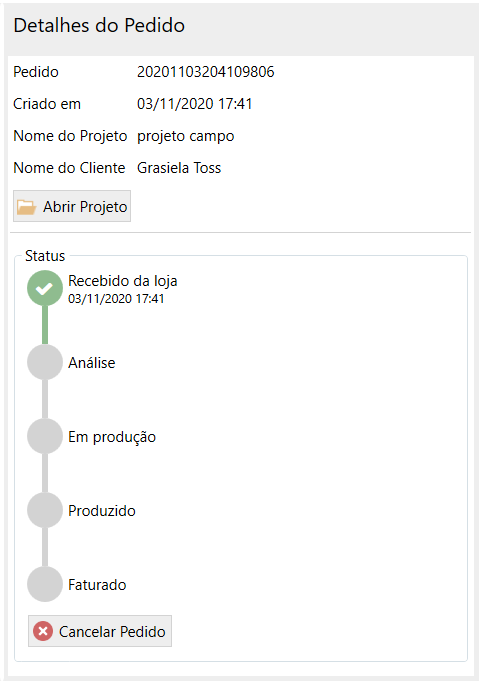Click the Recebido da loja timestamp
481x683 pixels.
(116, 299)
